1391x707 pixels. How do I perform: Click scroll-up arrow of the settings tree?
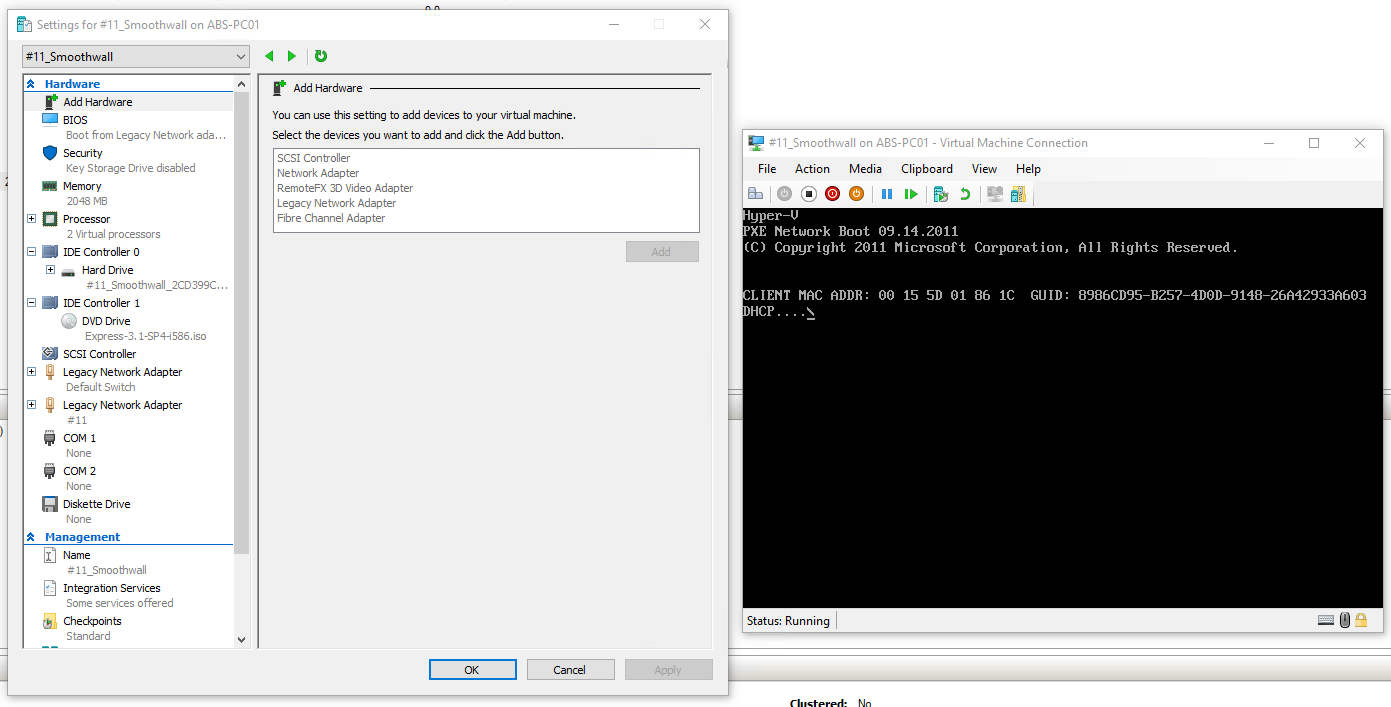(x=241, y=84)
